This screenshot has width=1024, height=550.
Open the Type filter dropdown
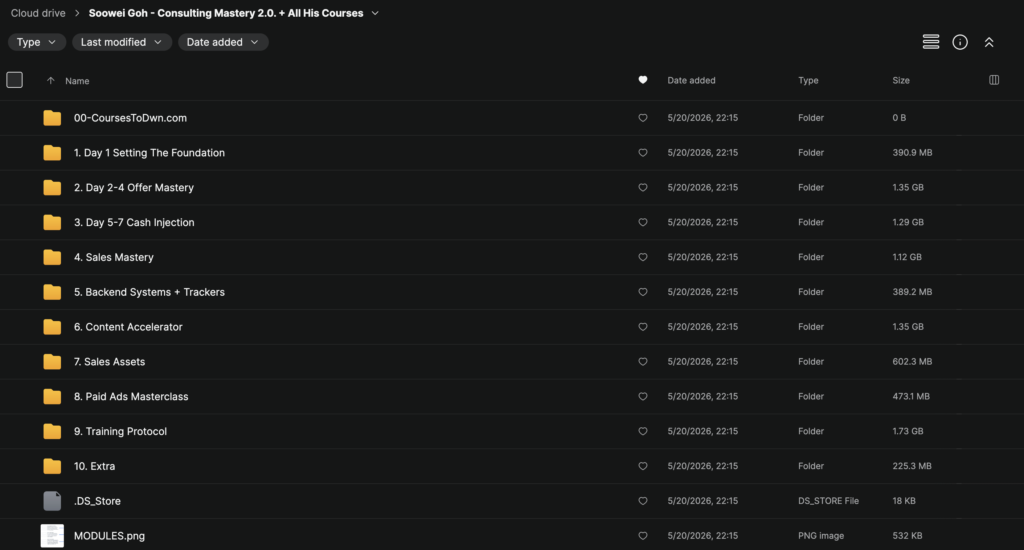[x=37, y=42]
